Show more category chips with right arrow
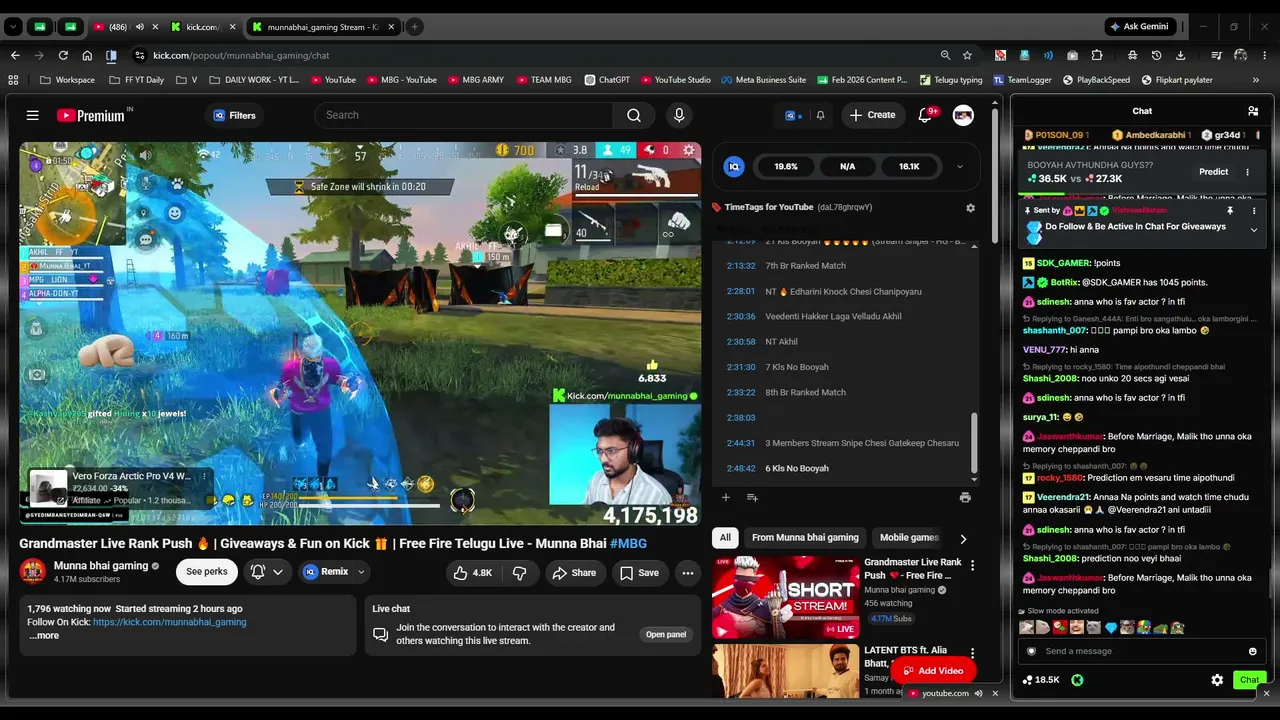Image resolution: width=1280 pixels, height=720 pixels. (x=963, y=538)
